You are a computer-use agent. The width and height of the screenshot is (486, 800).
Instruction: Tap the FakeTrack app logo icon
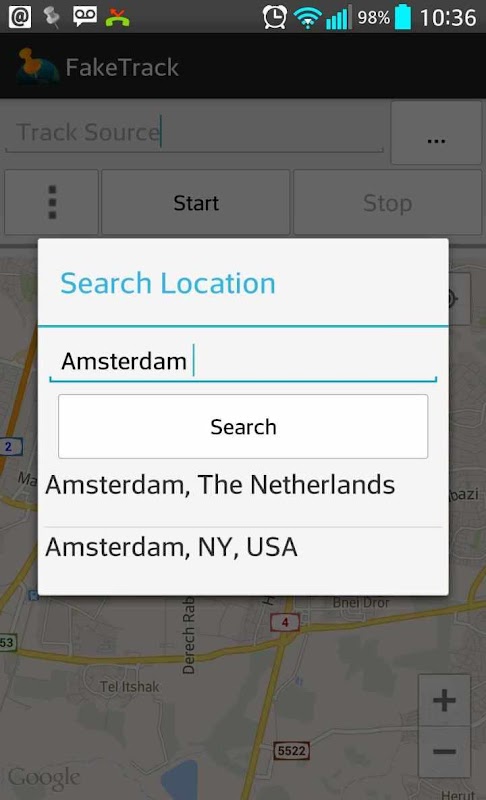tap(37, 66)
